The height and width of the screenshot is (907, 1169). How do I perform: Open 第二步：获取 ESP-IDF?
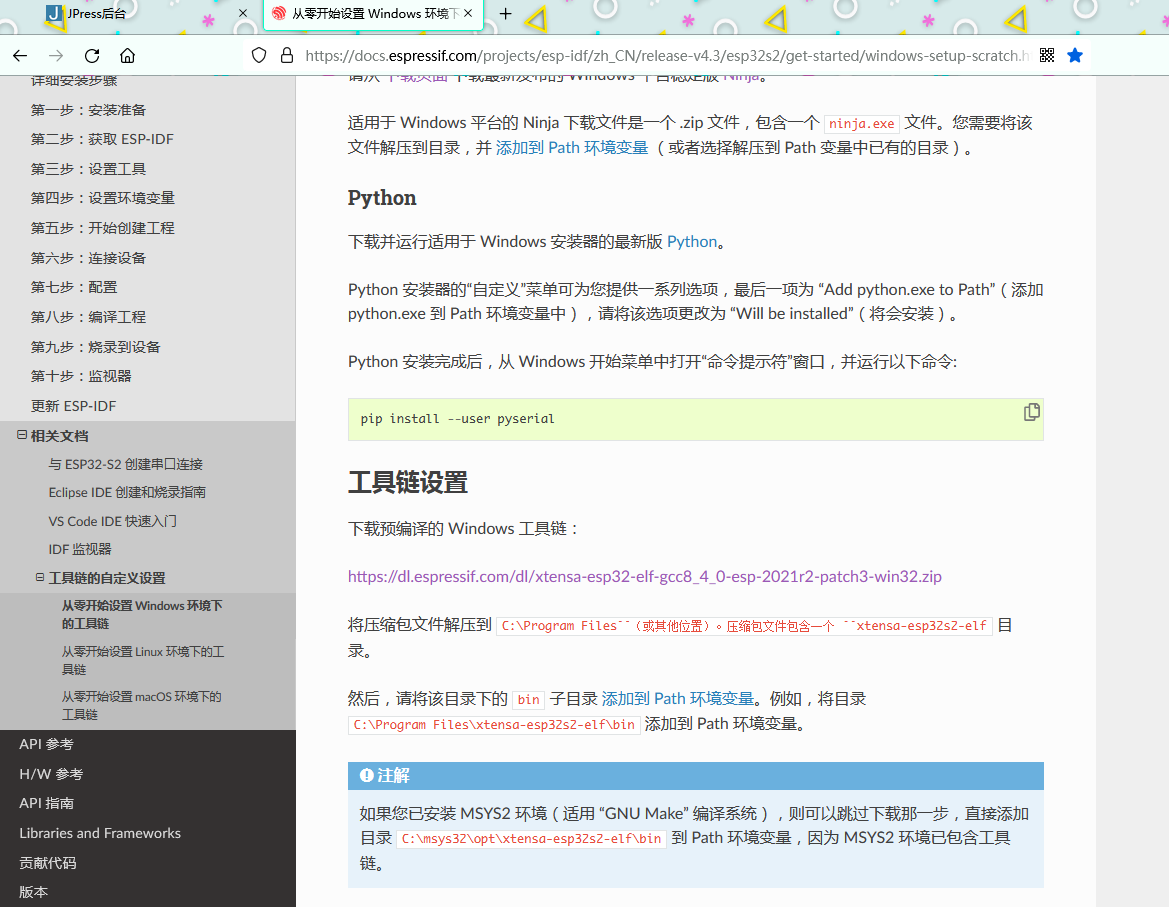(x=102, y=139)
